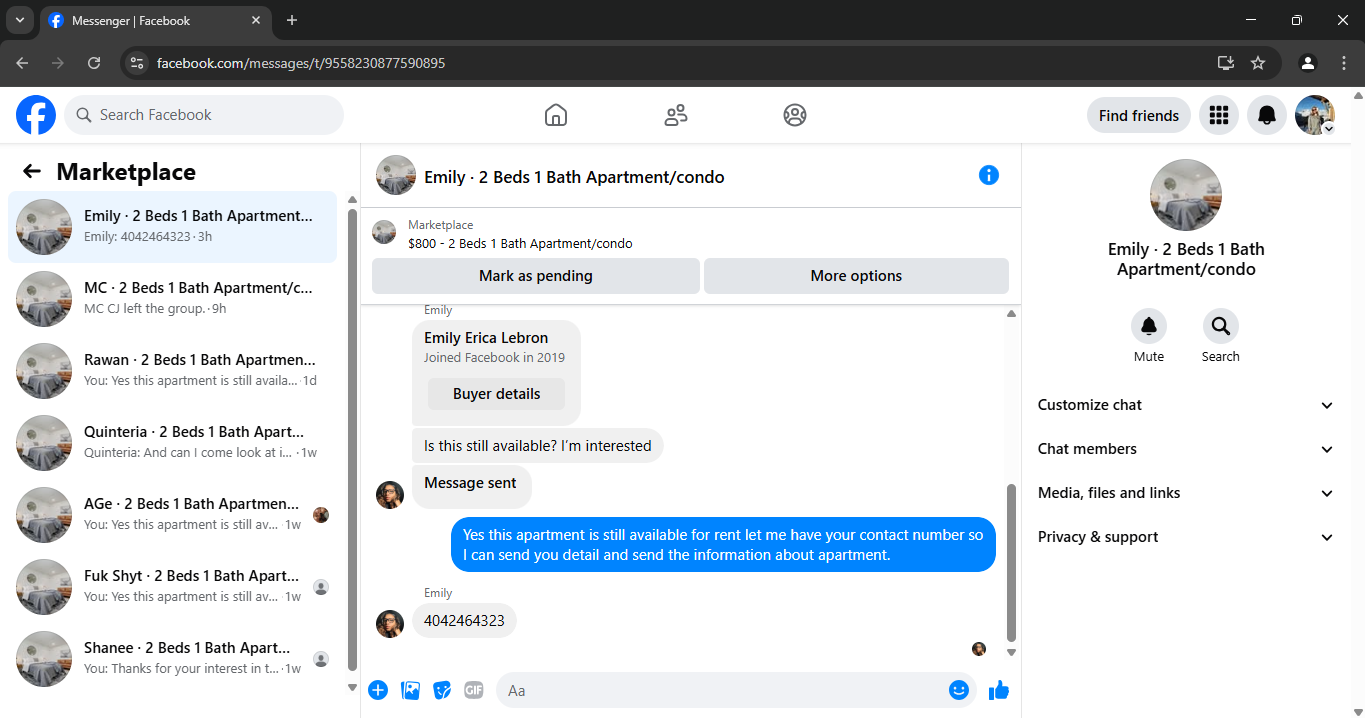Click "Is this still available? I'm interested"
The height and width of the screenshot is (718, 1365).
pyautogui.click(x=537, y=446)
